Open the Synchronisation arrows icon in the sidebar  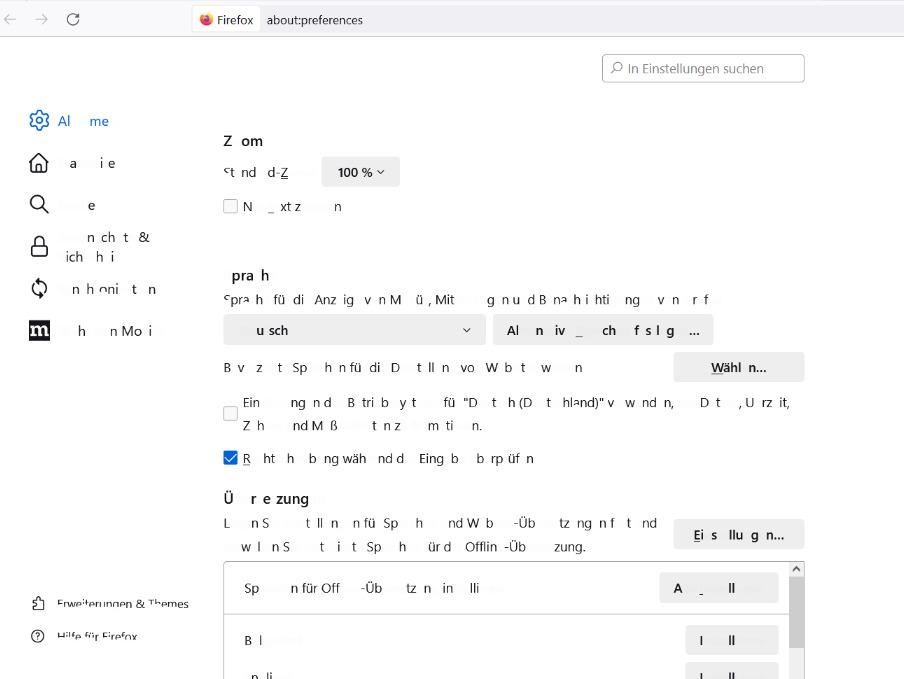point(39,288)
